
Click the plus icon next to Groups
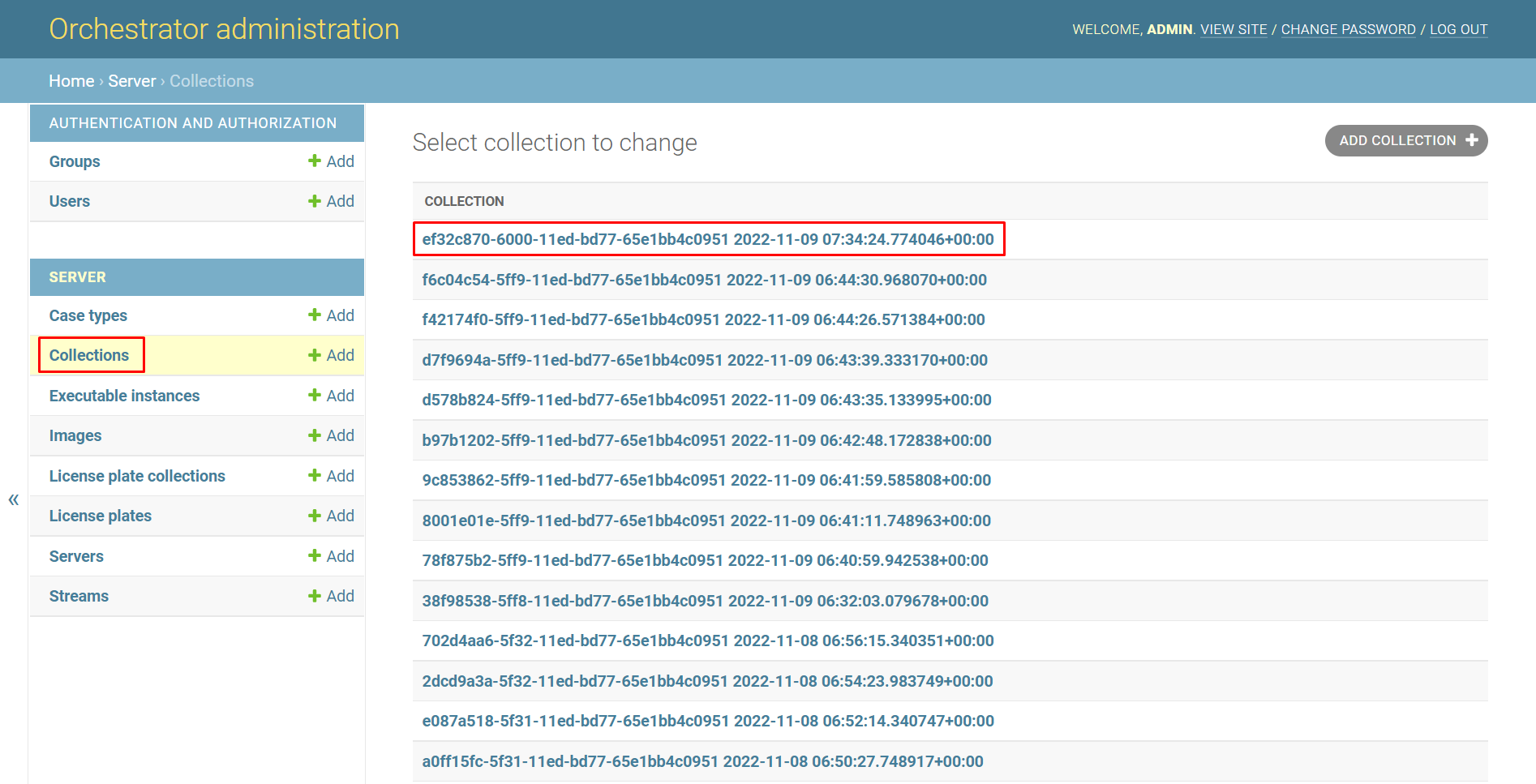point(315,161)
